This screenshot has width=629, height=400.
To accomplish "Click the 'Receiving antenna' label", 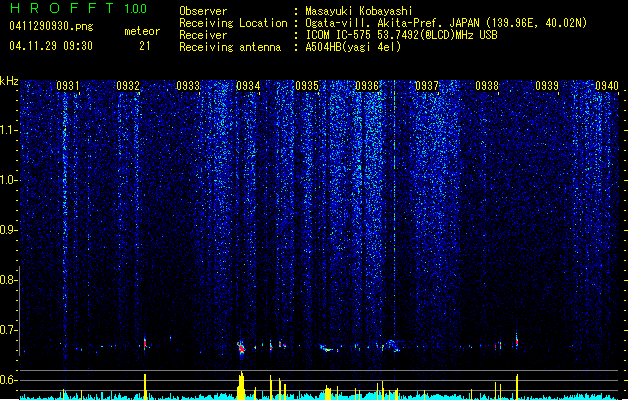I will 230,47.
